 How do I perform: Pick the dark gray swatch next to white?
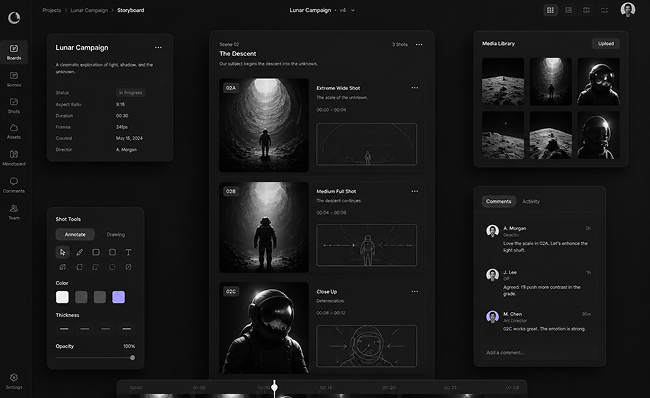[81, 297]
